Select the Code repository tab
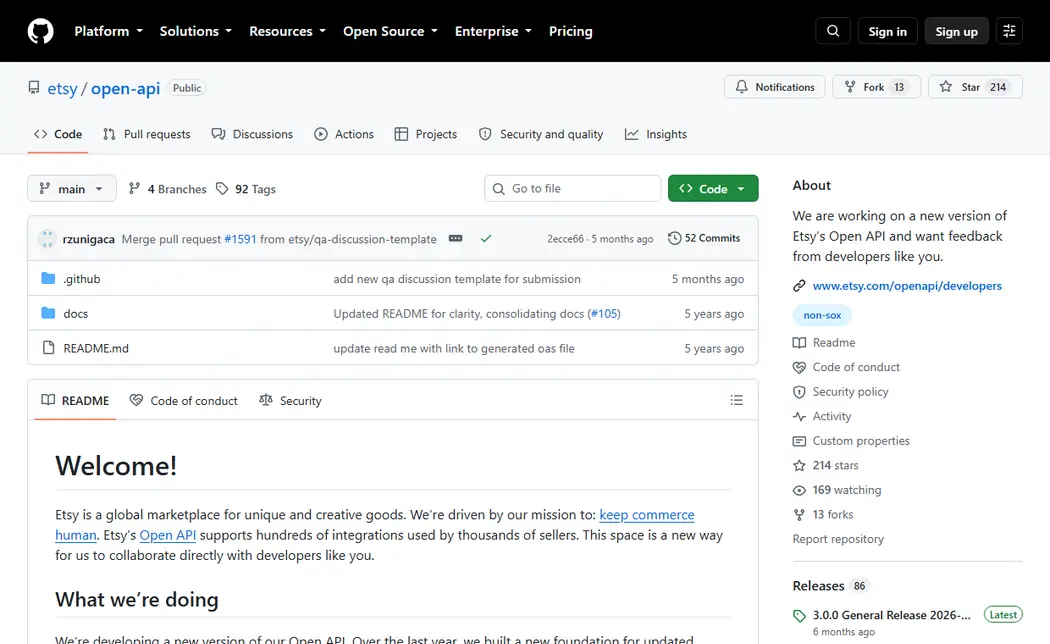Image resolution: width=1050 pixels, height=644 pixels. coord(58,134)
